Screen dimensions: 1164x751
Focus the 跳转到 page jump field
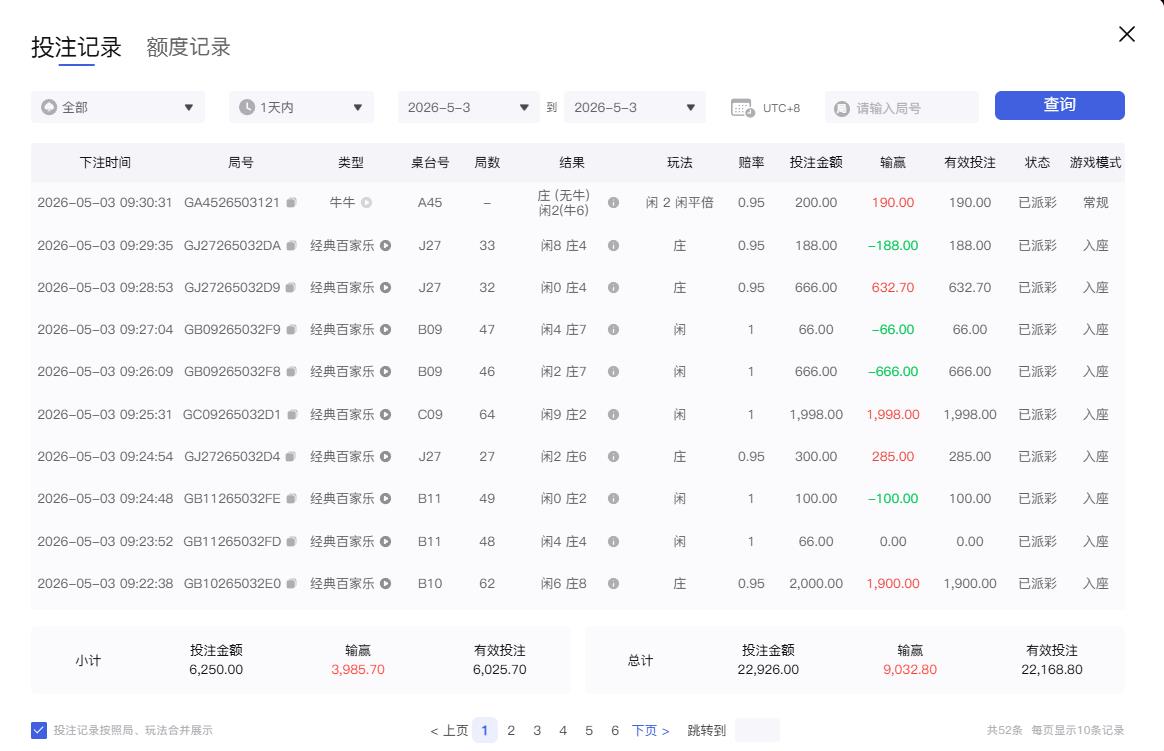pyautogui.click(x=757, y=730)
